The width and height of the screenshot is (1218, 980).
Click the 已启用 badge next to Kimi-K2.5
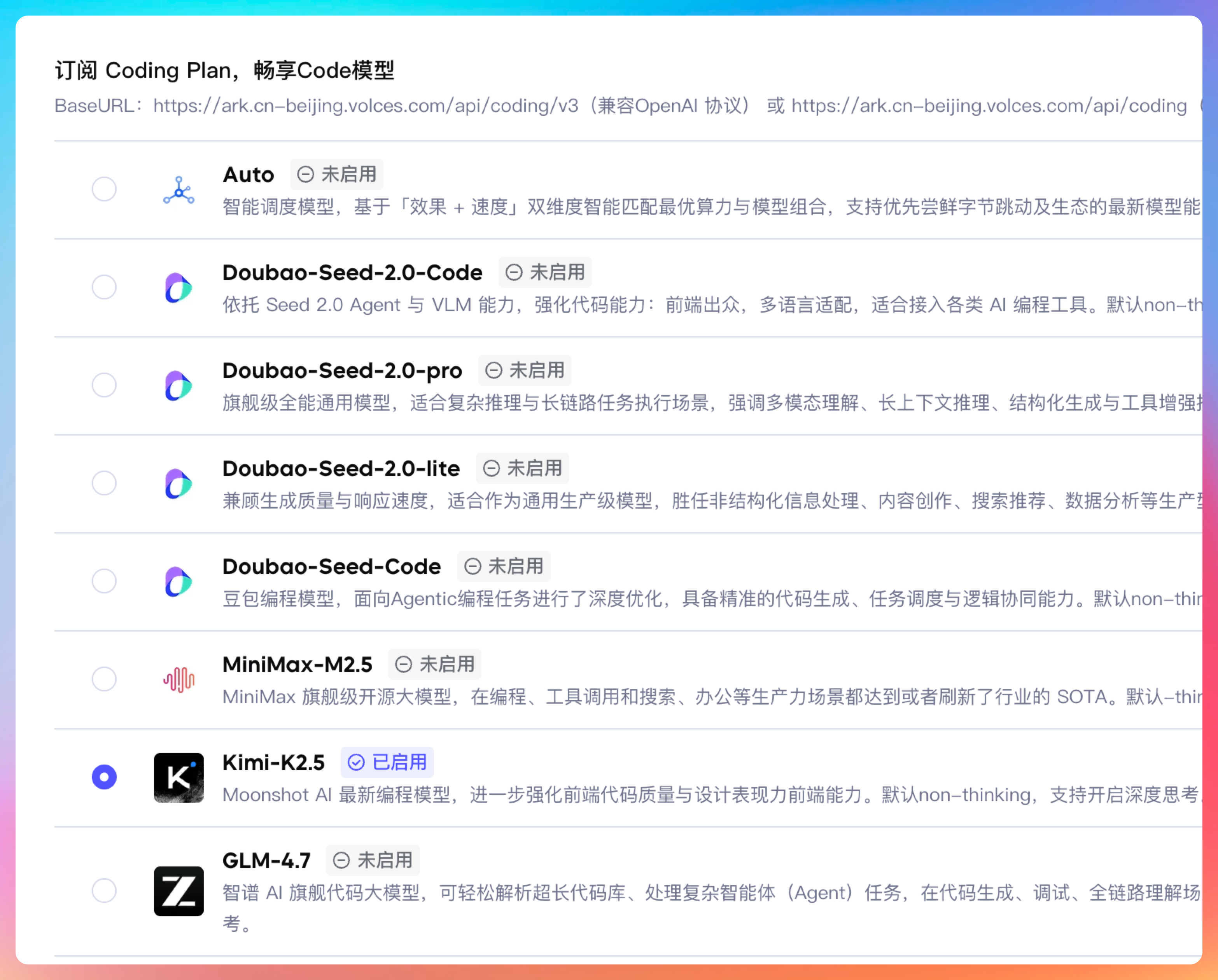tap(388, 762)
